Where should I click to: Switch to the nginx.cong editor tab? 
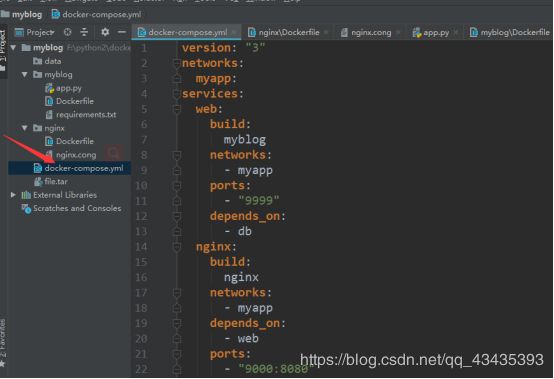point(371,32)
